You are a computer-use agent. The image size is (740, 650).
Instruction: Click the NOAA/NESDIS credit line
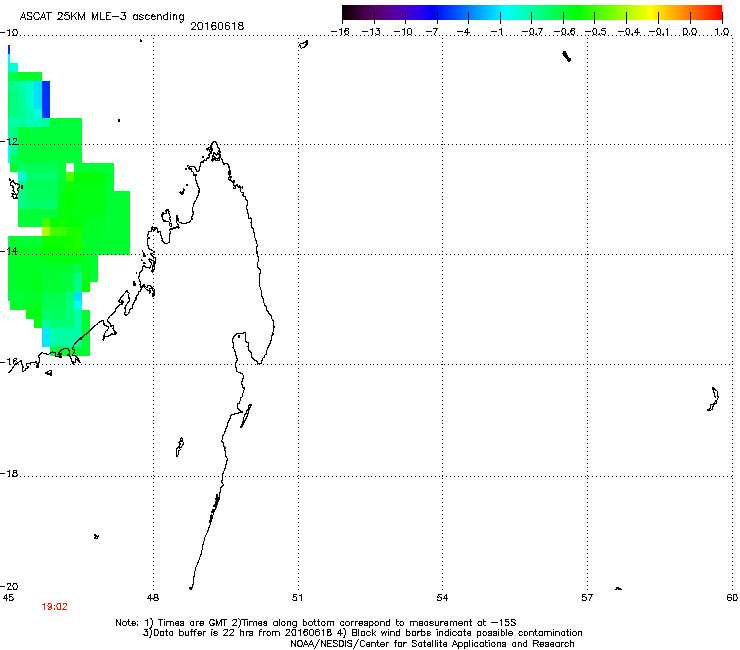(x=432, y=644)
